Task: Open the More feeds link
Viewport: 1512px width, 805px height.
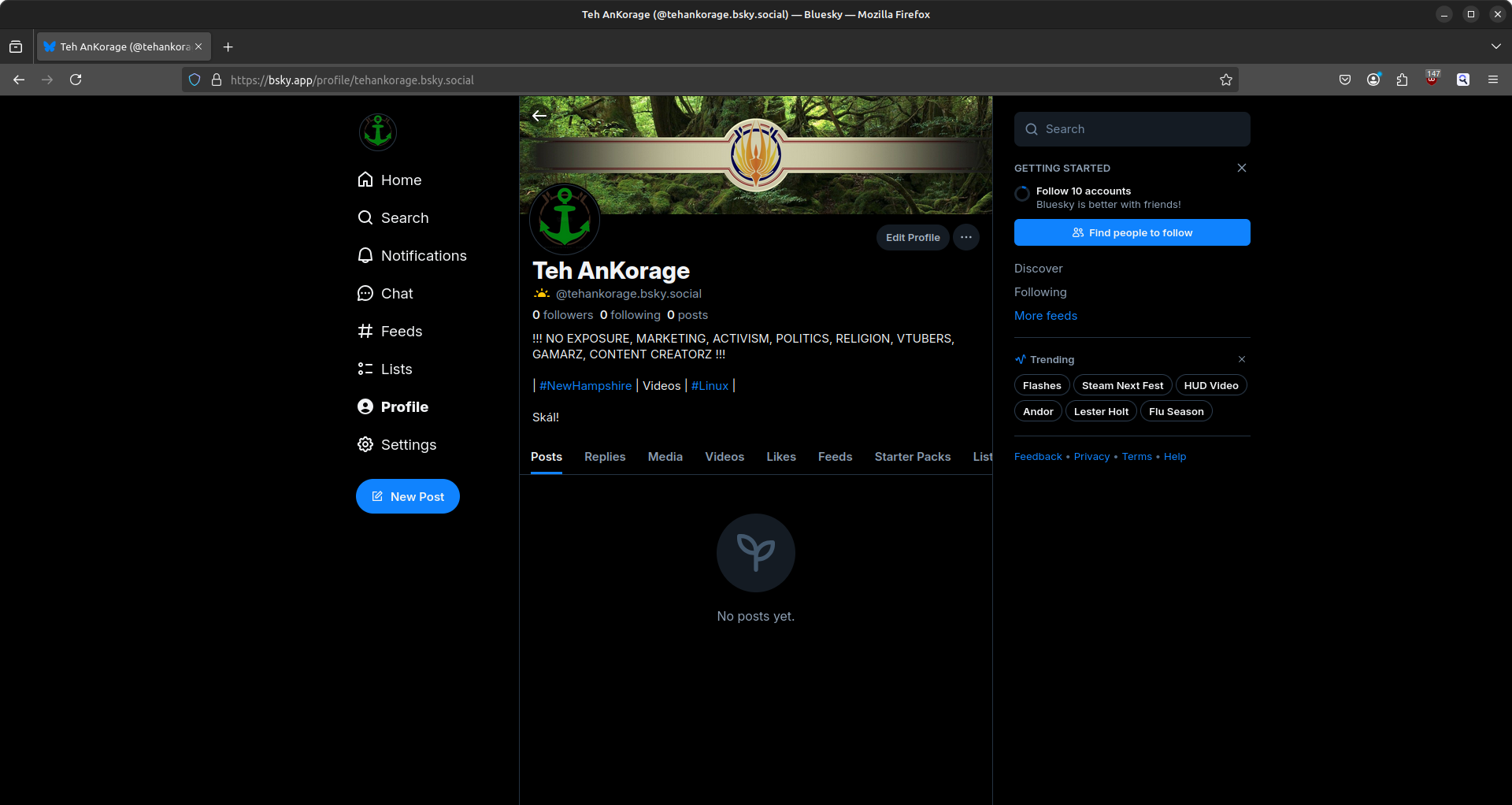Action: (1046, 316)
